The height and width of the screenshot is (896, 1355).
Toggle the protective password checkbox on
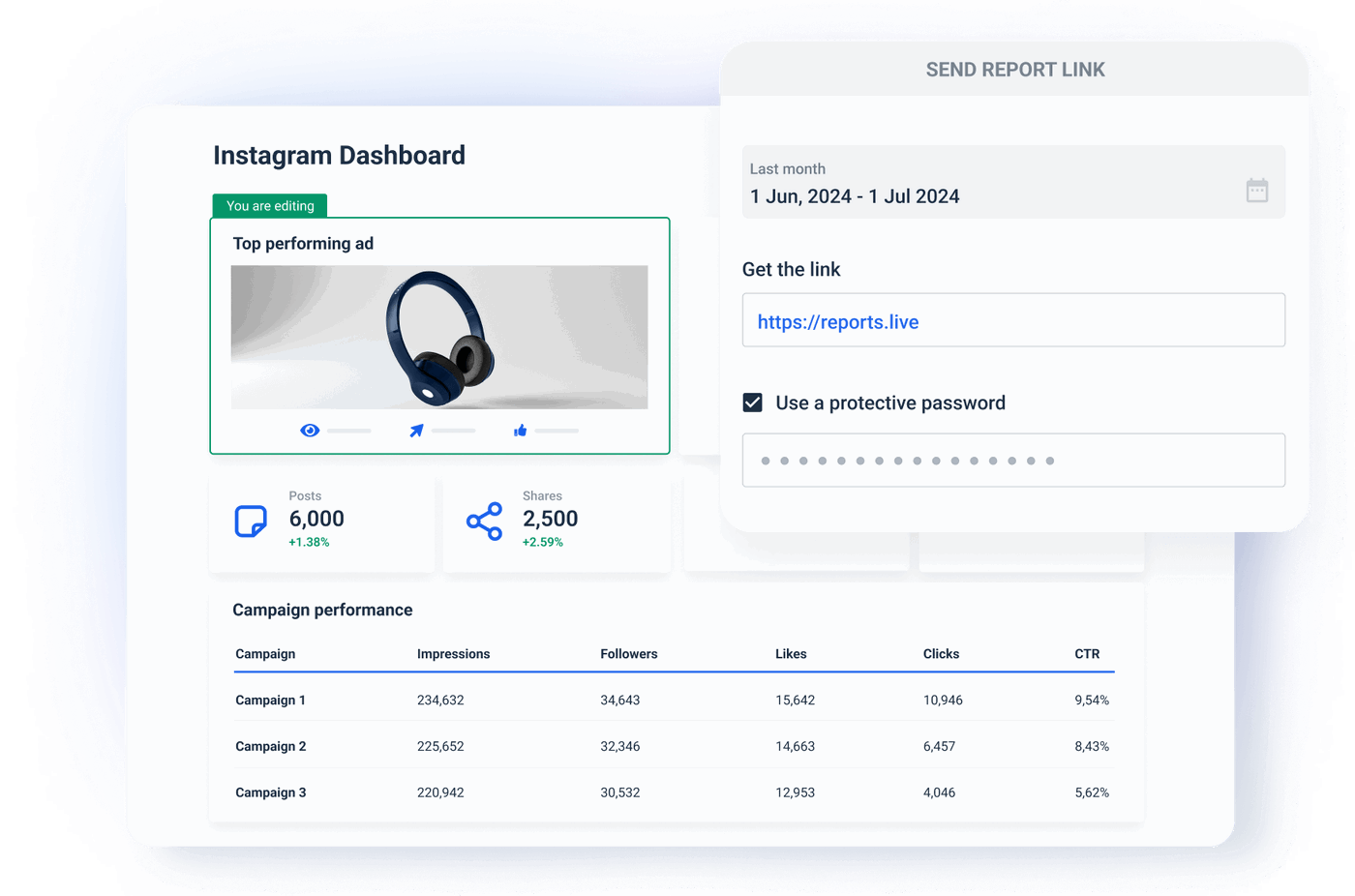pos(752,402)
